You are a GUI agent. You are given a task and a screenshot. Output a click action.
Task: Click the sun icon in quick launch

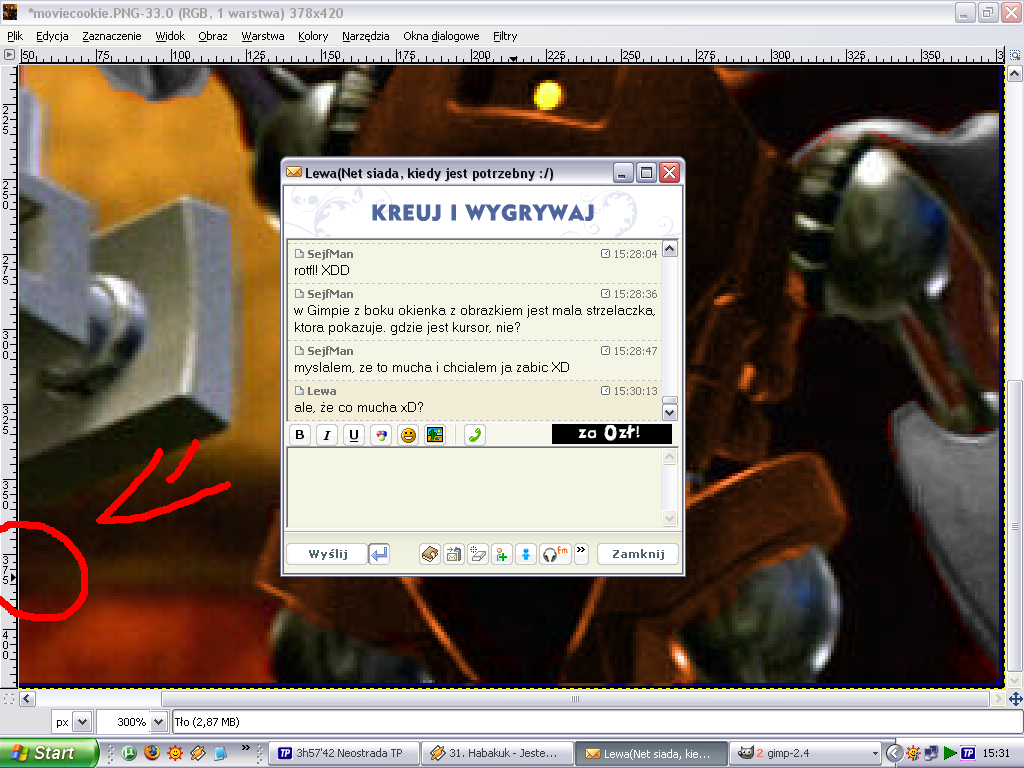(175, 753)
